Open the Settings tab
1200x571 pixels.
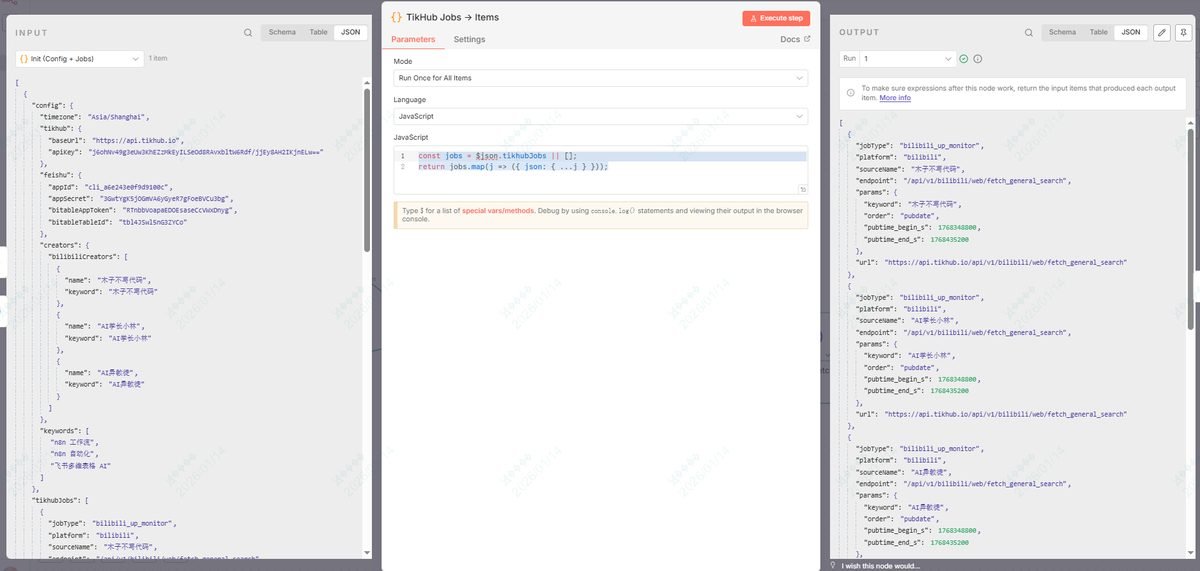coord(469,40)
